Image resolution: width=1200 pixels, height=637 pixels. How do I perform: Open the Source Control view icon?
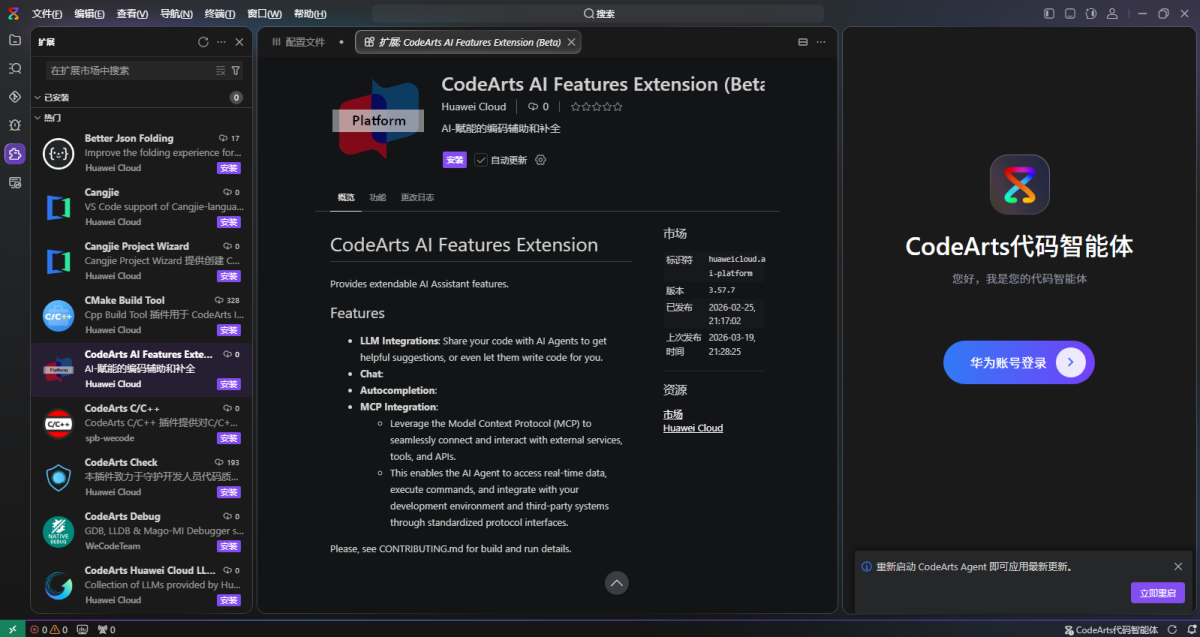coord(15,97)
